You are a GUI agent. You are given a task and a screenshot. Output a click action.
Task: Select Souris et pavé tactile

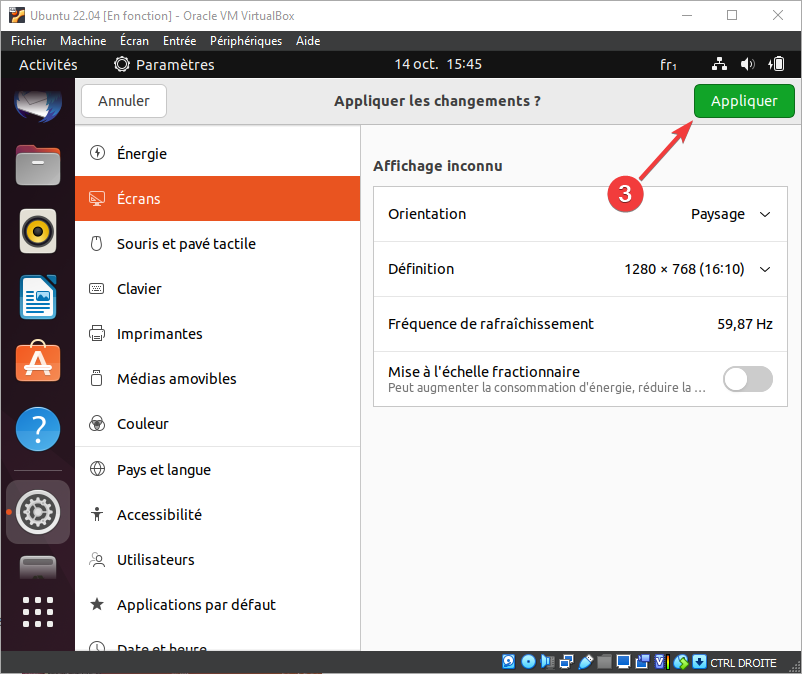coord(217,243)
